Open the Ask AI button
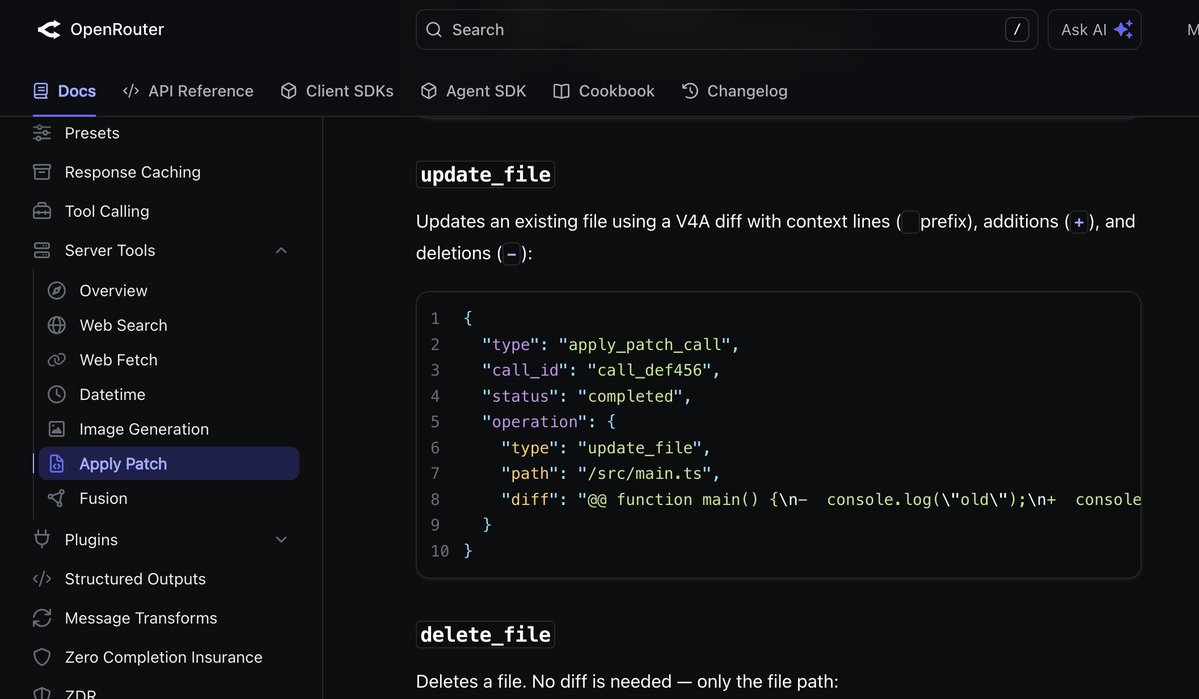The width and height of the screenshot is (1199, 699). (x=1094, y=30)
